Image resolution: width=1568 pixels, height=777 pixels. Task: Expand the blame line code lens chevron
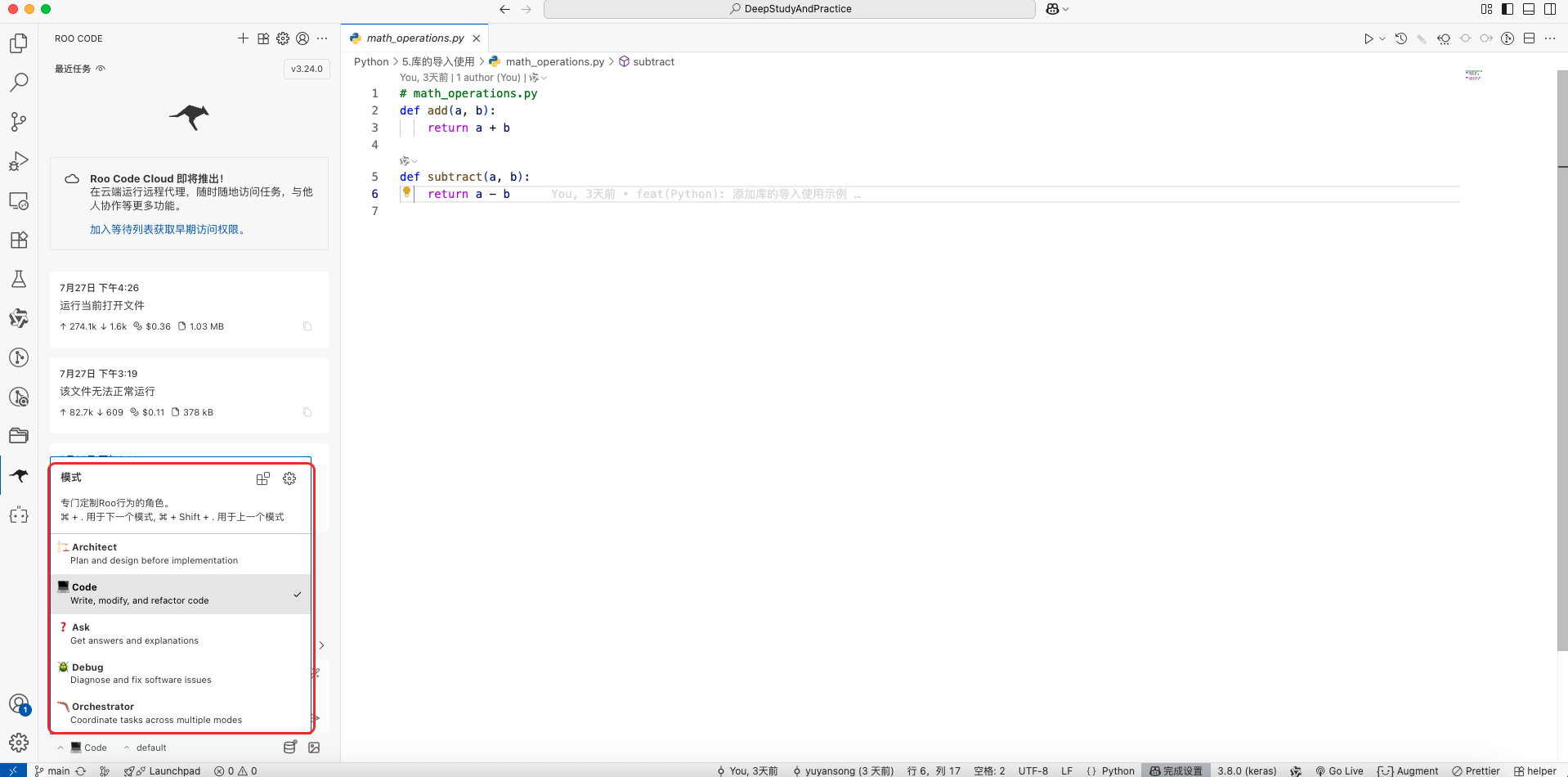coord(538,78)
